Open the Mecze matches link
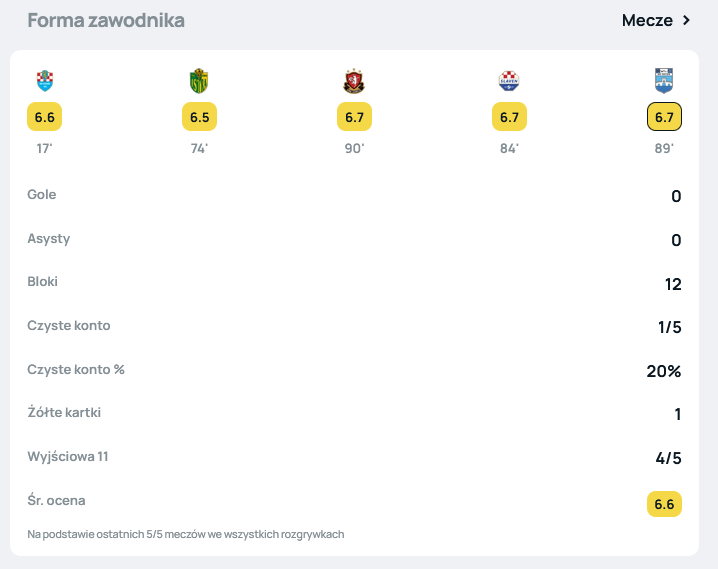Image resolution: width=718 pixels, height=569 pixels. tap(646, 20)
